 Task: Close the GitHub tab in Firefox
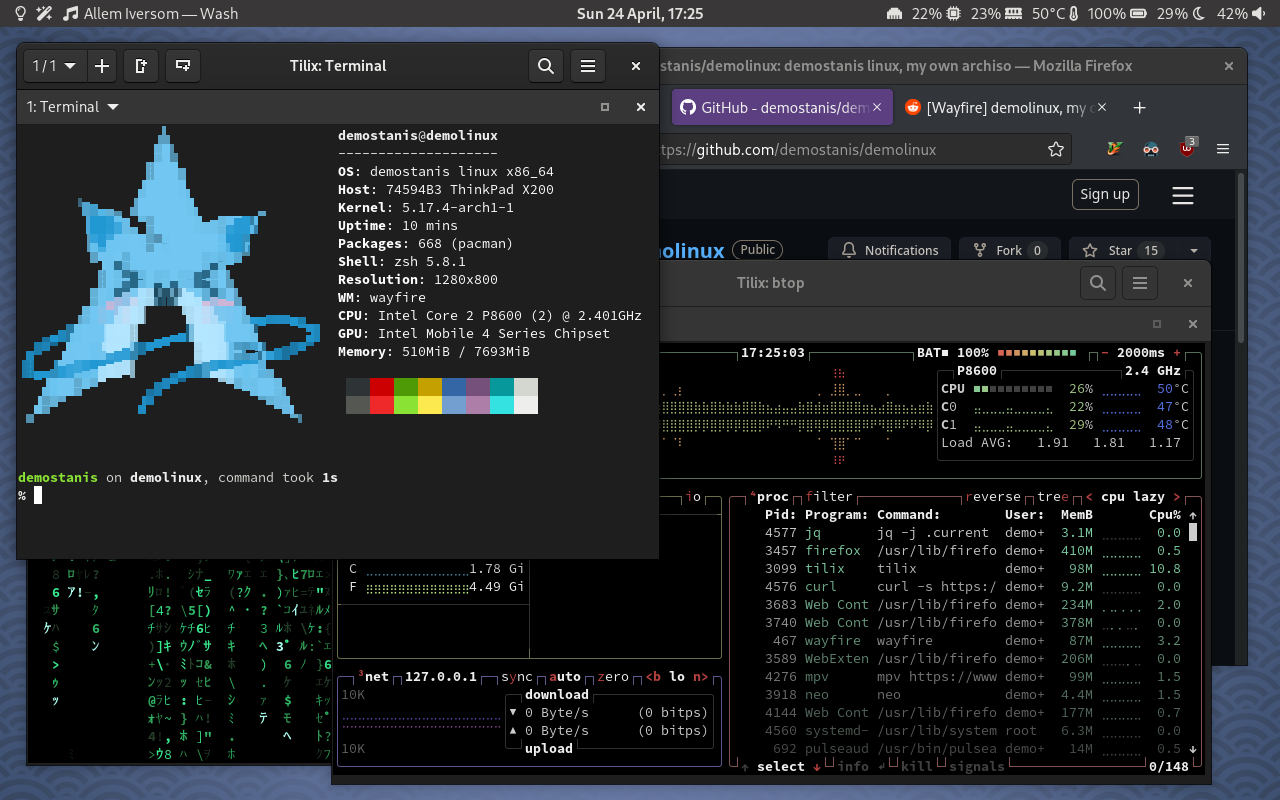click(x=877, y=107)
